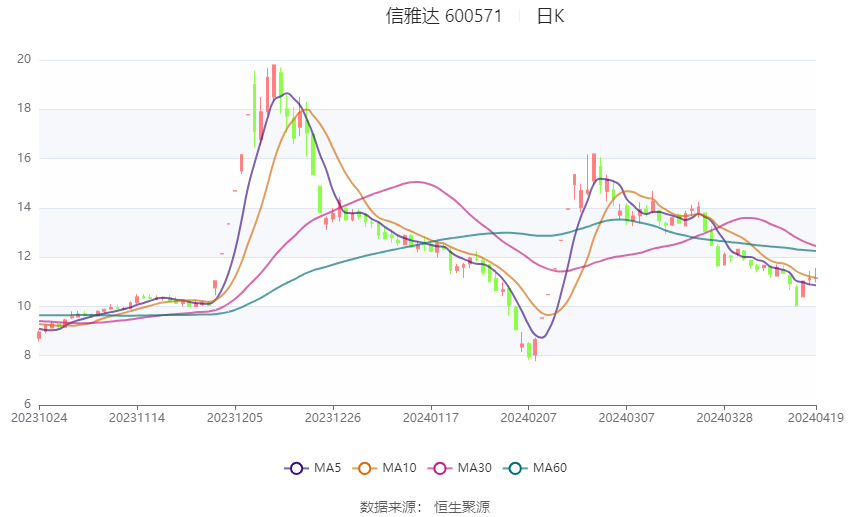Click x-axis date label 20240307
This screenshot has height=517, width=850.
(626, 418)
